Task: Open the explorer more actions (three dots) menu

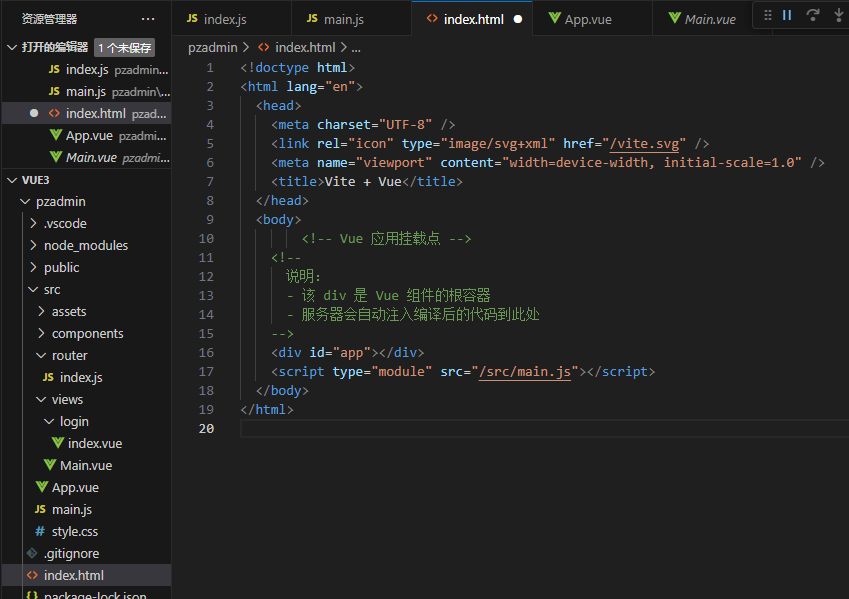Action: (x=148, y=19)
